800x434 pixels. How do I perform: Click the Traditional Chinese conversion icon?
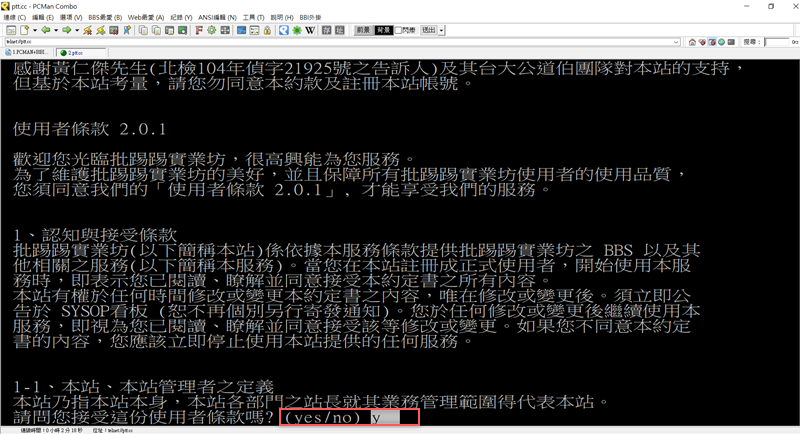[x=327, y=30]
